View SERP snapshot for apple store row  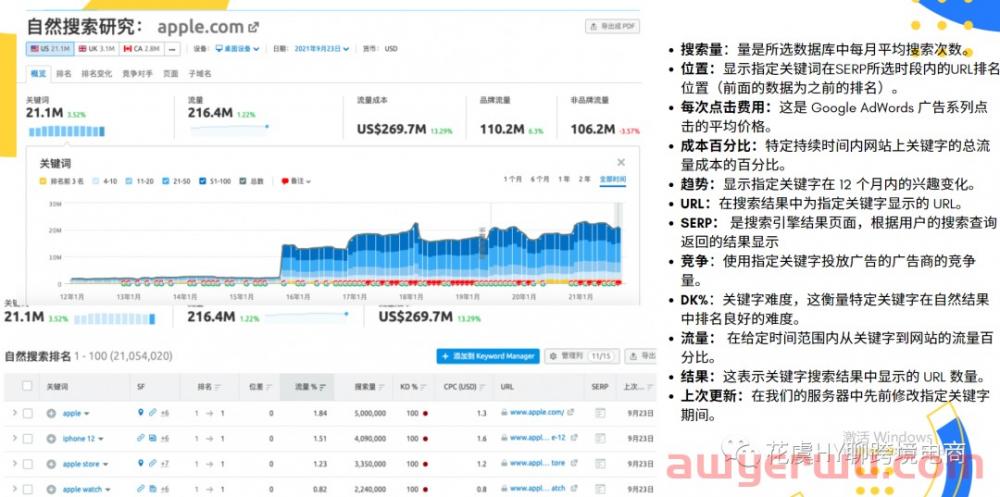click(599, 464)
